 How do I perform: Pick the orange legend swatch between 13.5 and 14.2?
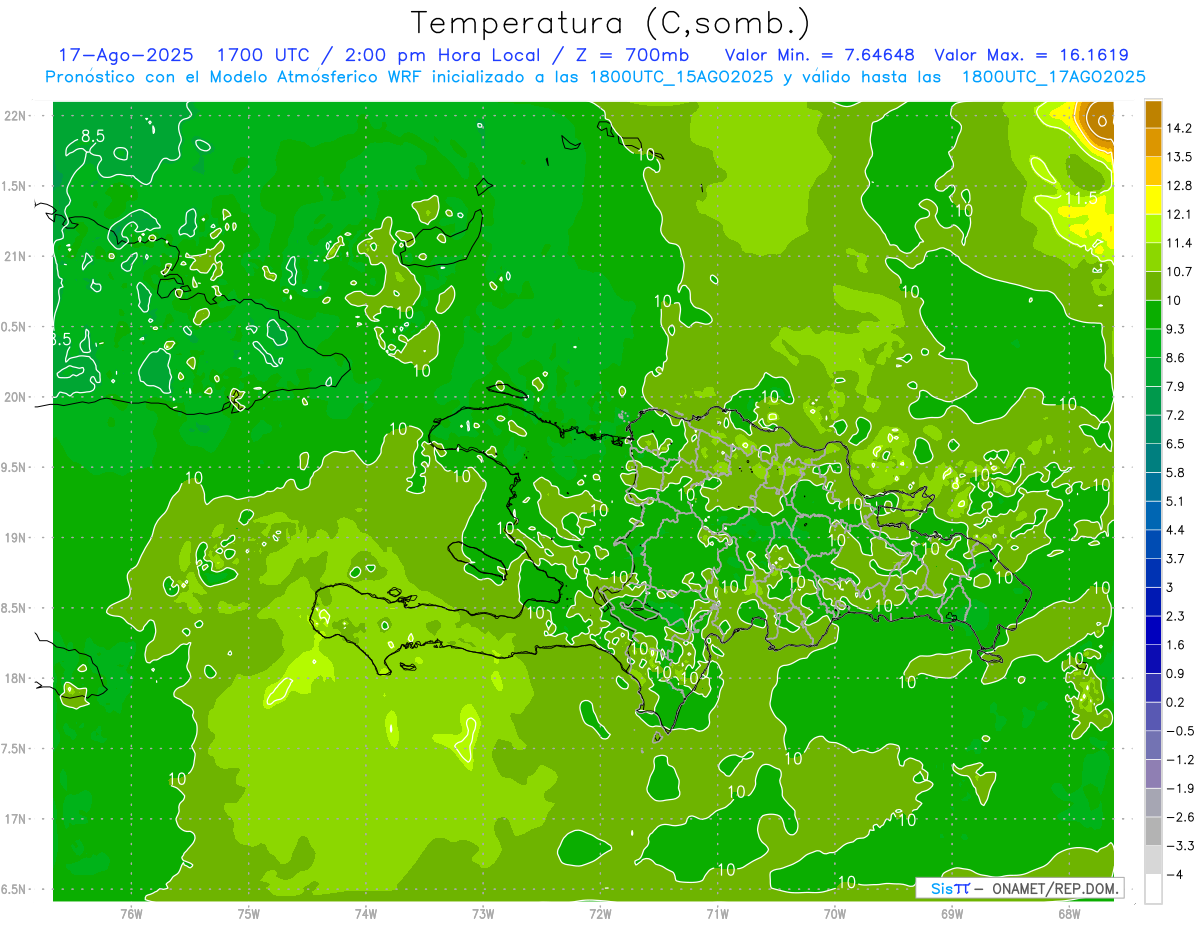1153,142
